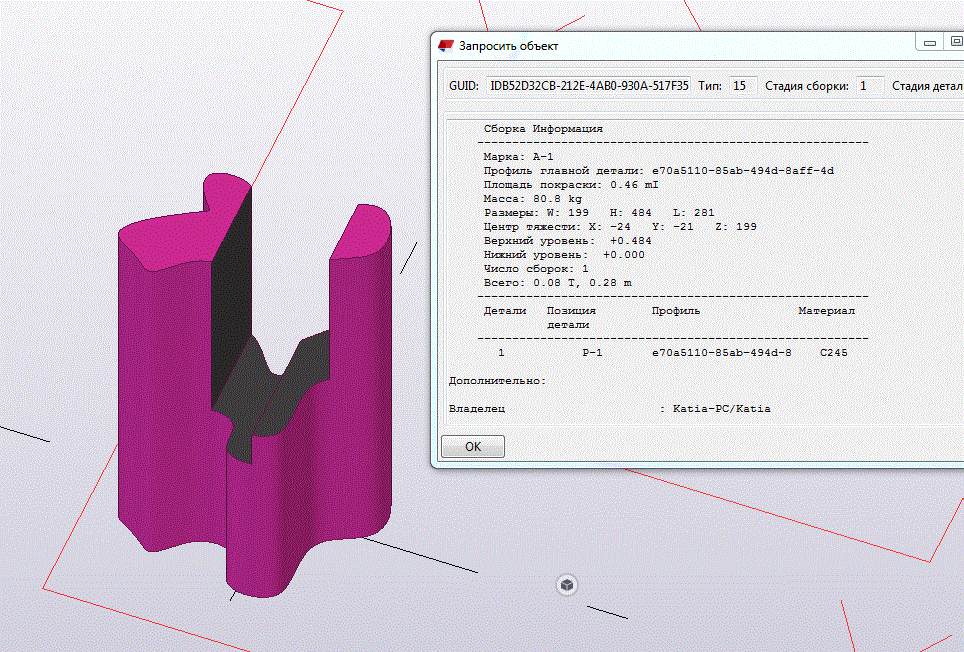Click the OK button in the dialog

(x=473, y=447)
